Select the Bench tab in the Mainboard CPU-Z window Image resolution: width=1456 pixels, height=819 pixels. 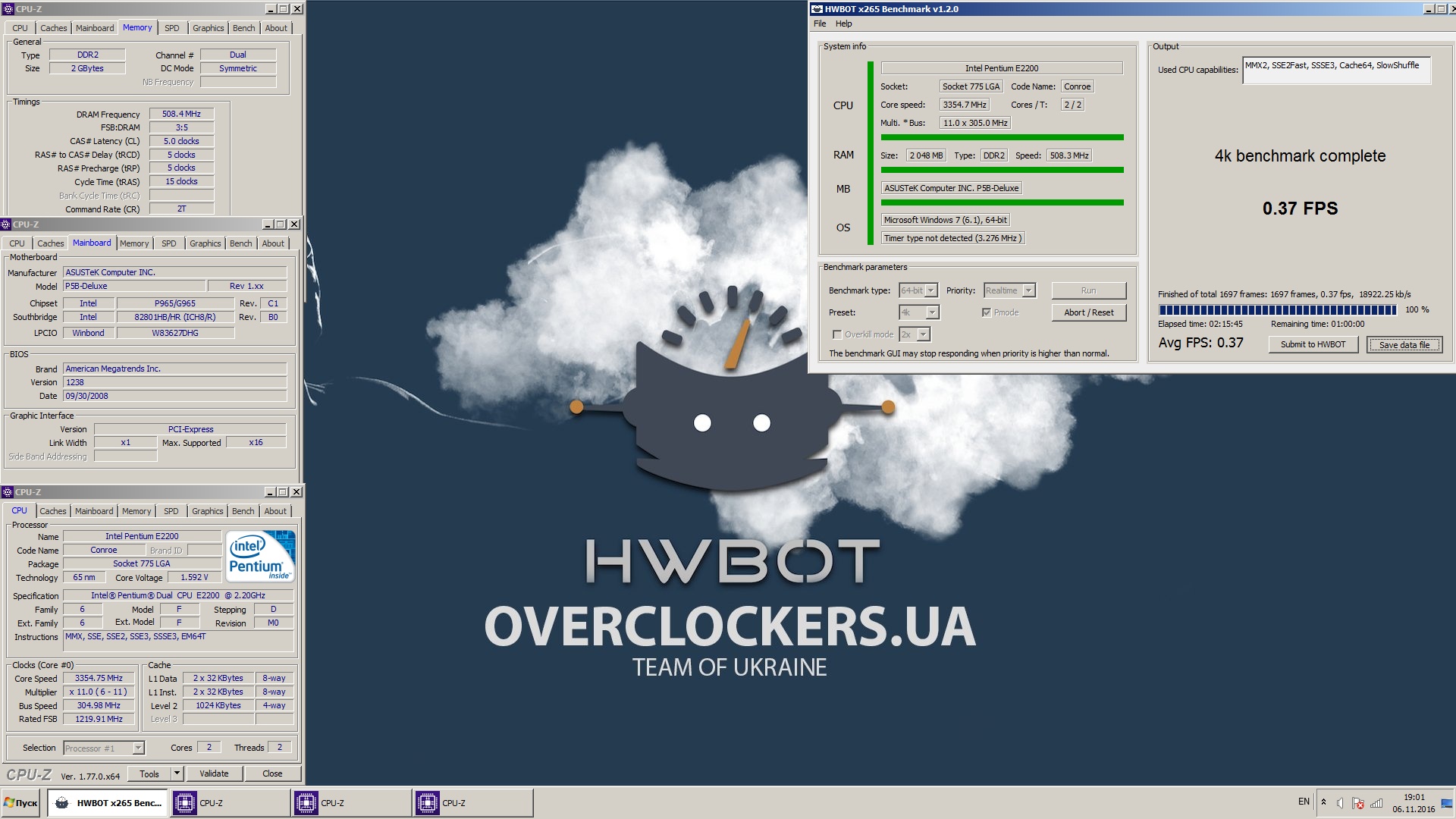[x=240, y=243]
